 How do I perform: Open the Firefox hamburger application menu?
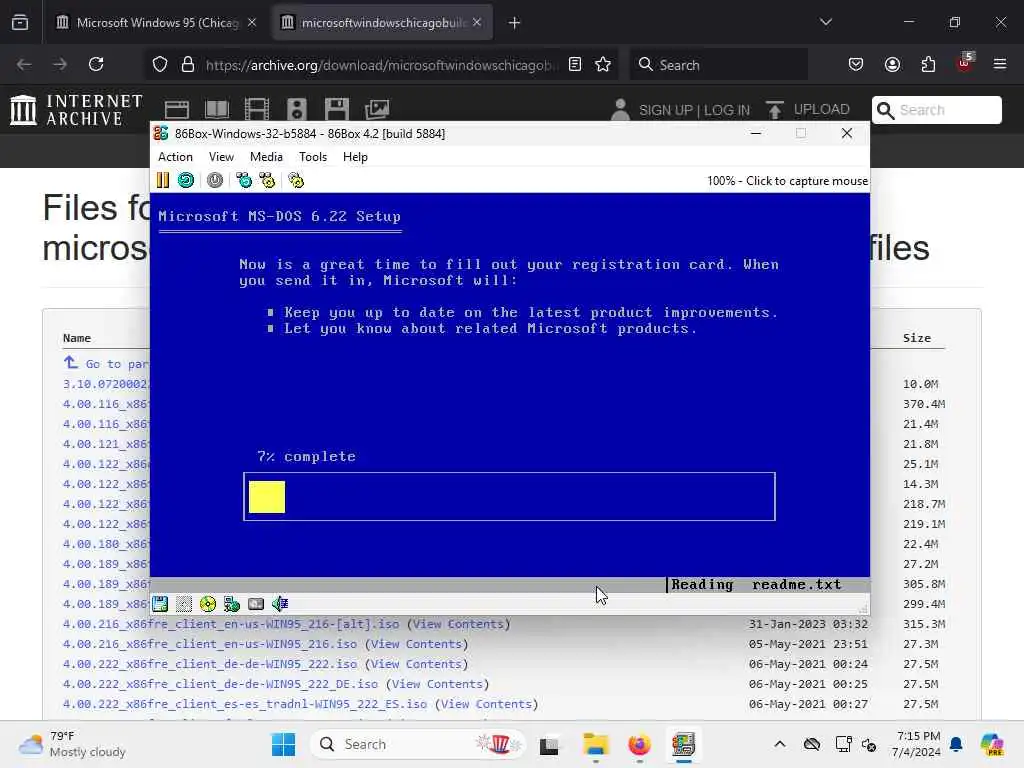[x=1000, y=64]
